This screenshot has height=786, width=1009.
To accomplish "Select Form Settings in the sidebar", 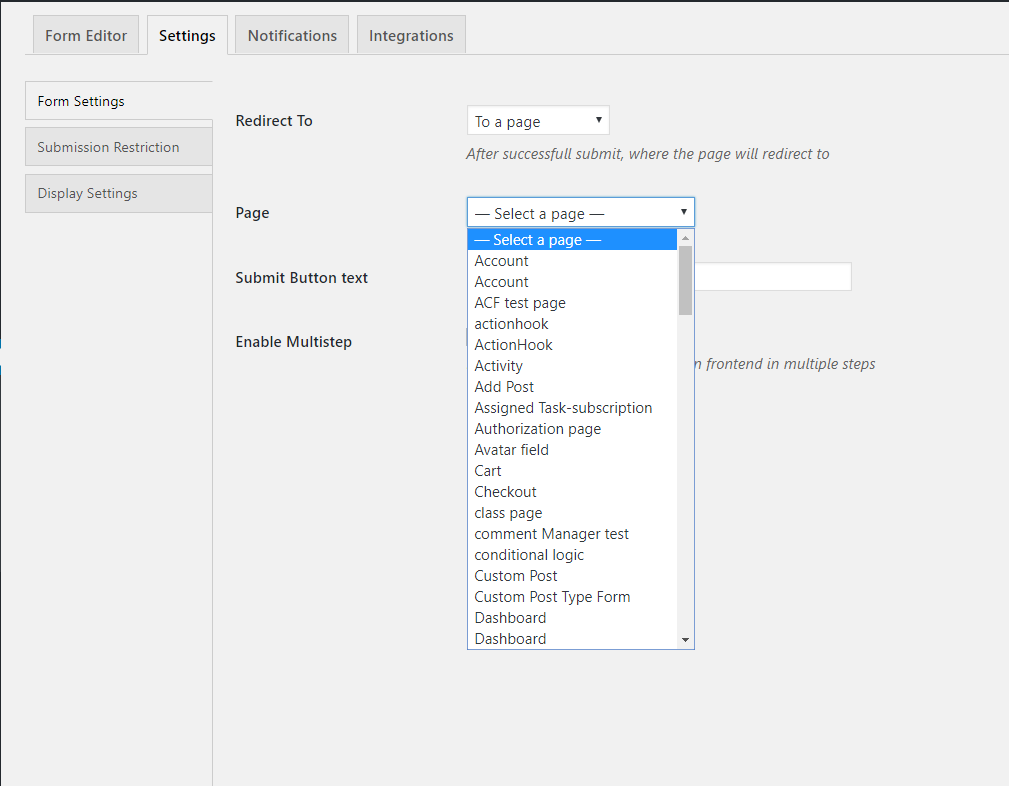I will point(118,101).
